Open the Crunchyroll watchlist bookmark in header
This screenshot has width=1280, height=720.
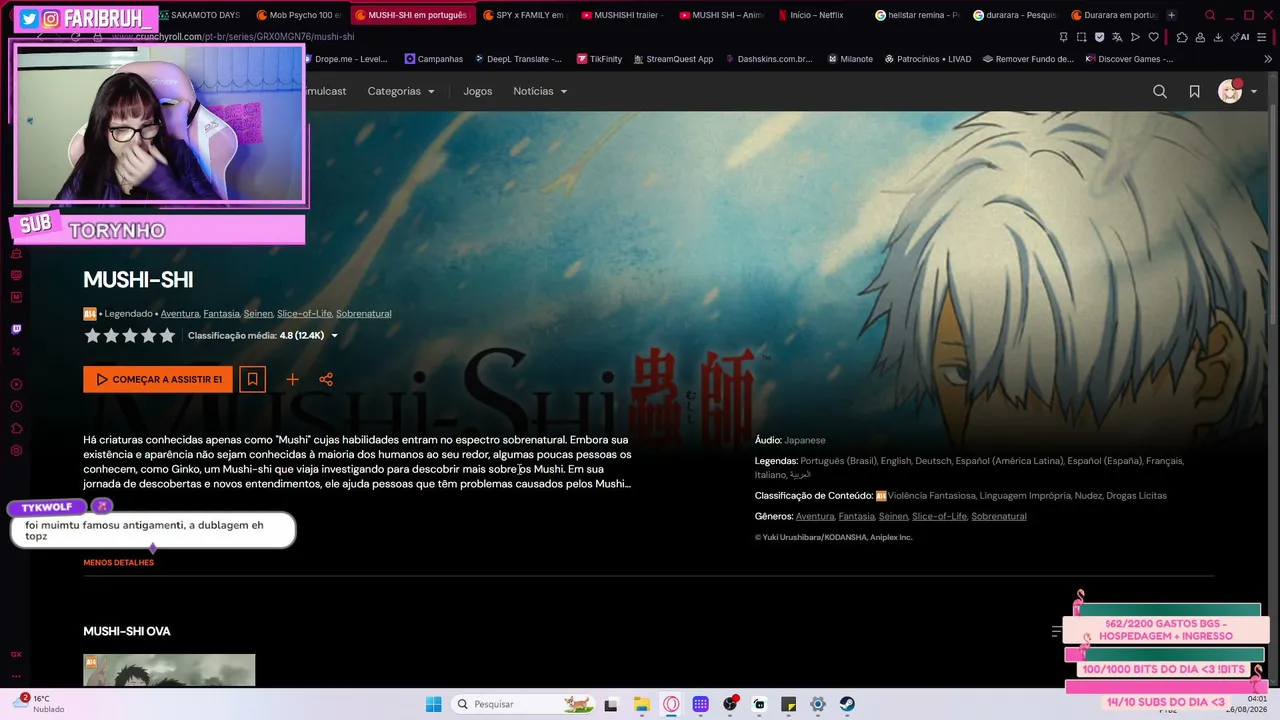pos(1194,91)
